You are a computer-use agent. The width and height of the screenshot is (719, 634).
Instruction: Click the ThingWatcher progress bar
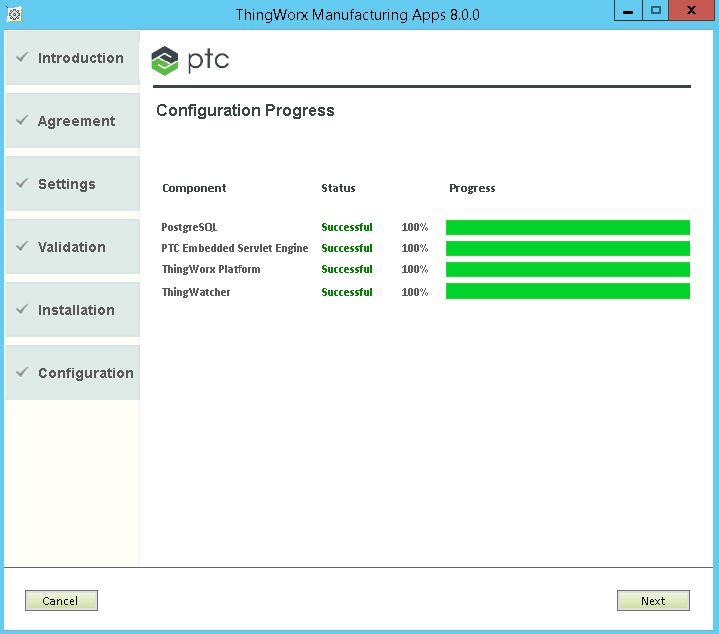568,291
